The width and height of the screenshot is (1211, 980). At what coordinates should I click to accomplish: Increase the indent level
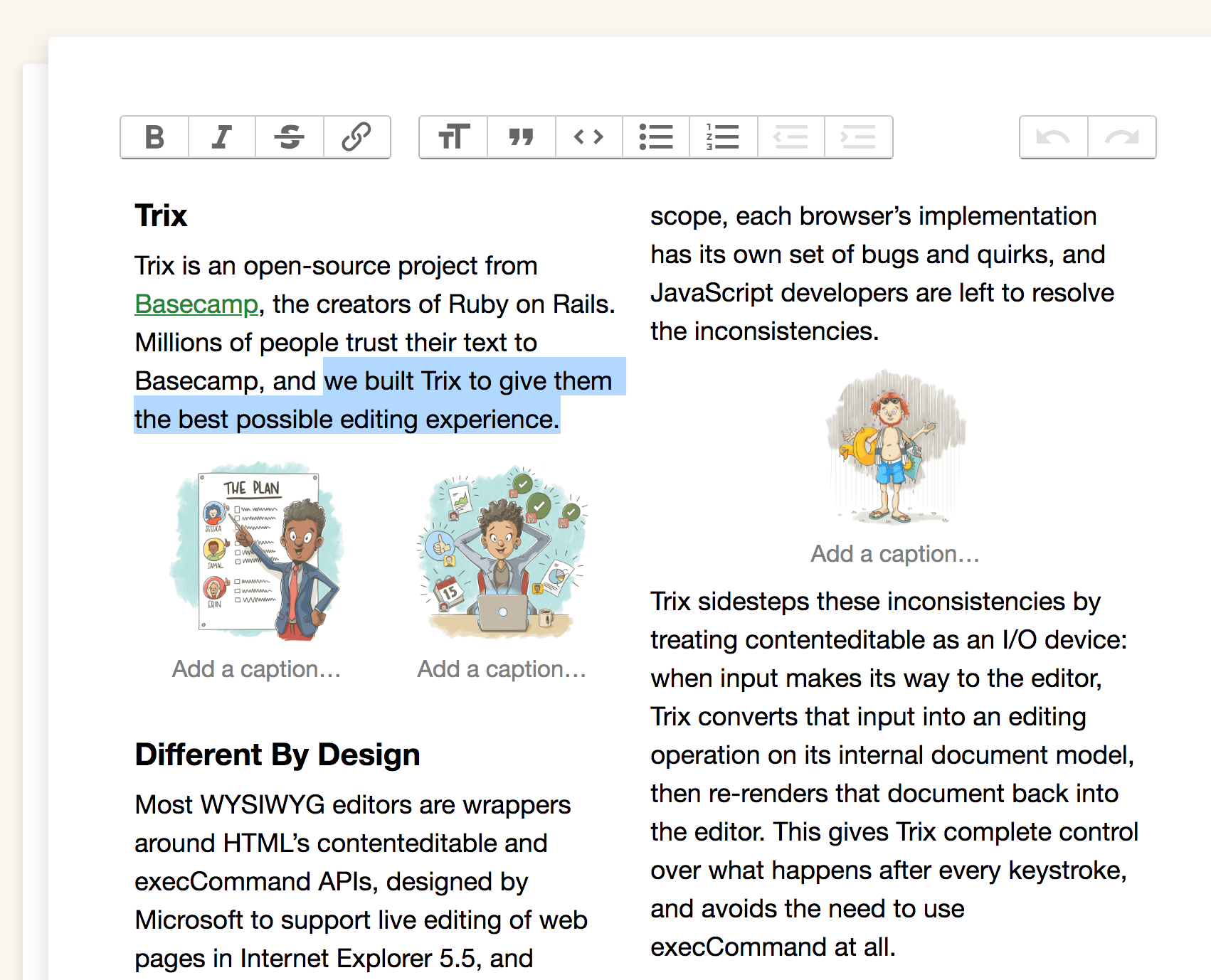tap(858, 137)
